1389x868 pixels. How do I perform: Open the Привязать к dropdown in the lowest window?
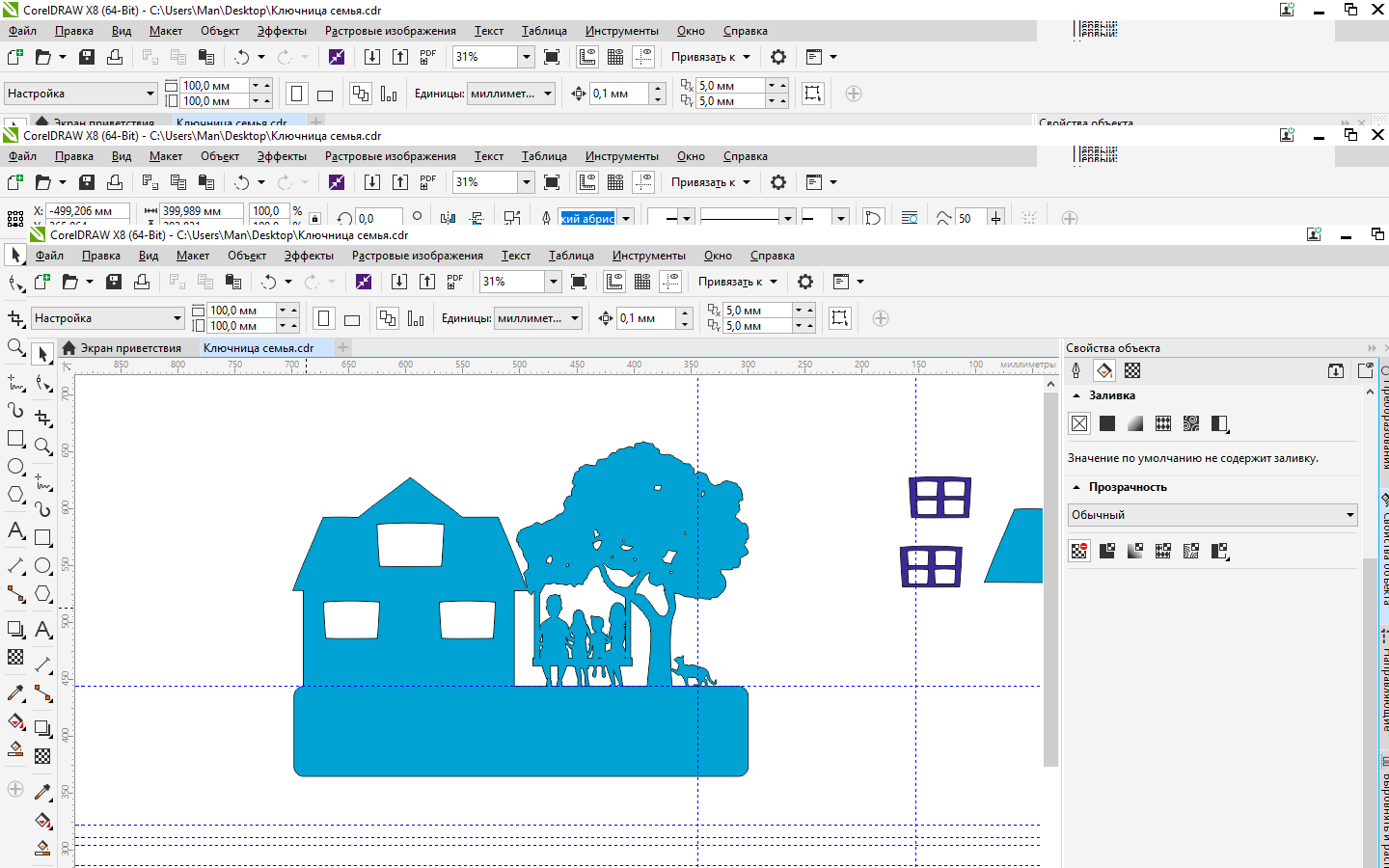[737, 282]
